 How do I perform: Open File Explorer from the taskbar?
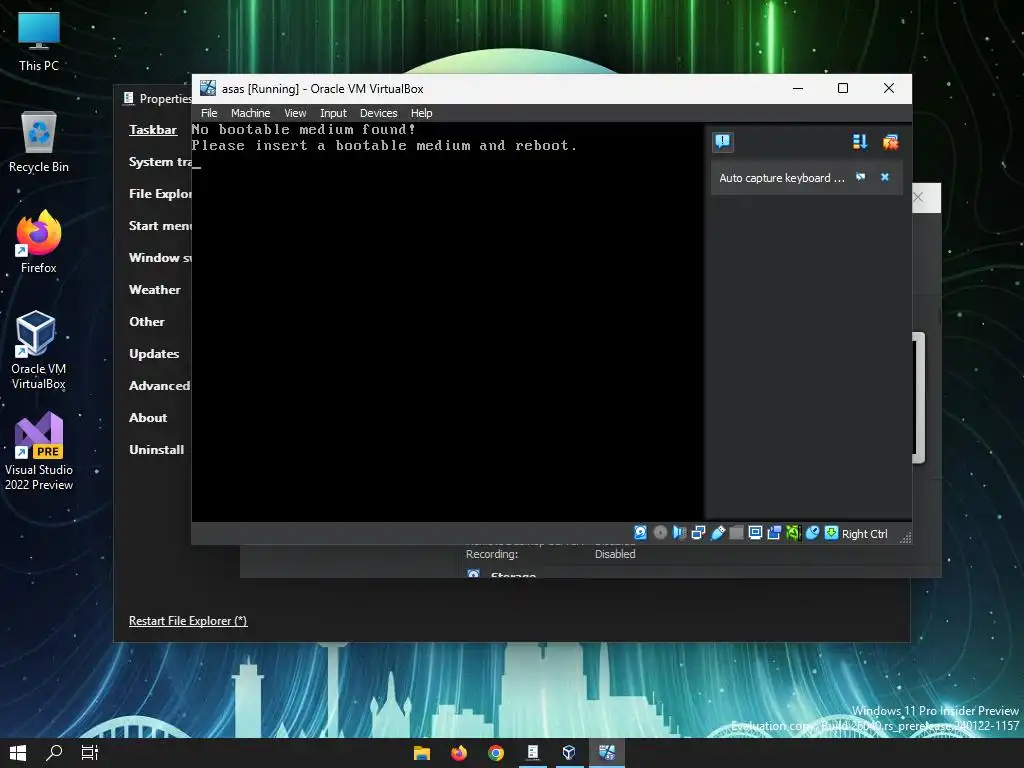click(x=422, y=753)
